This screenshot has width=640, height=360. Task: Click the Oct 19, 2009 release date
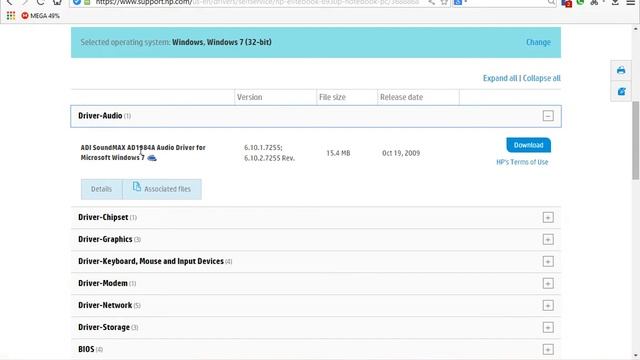401,153
